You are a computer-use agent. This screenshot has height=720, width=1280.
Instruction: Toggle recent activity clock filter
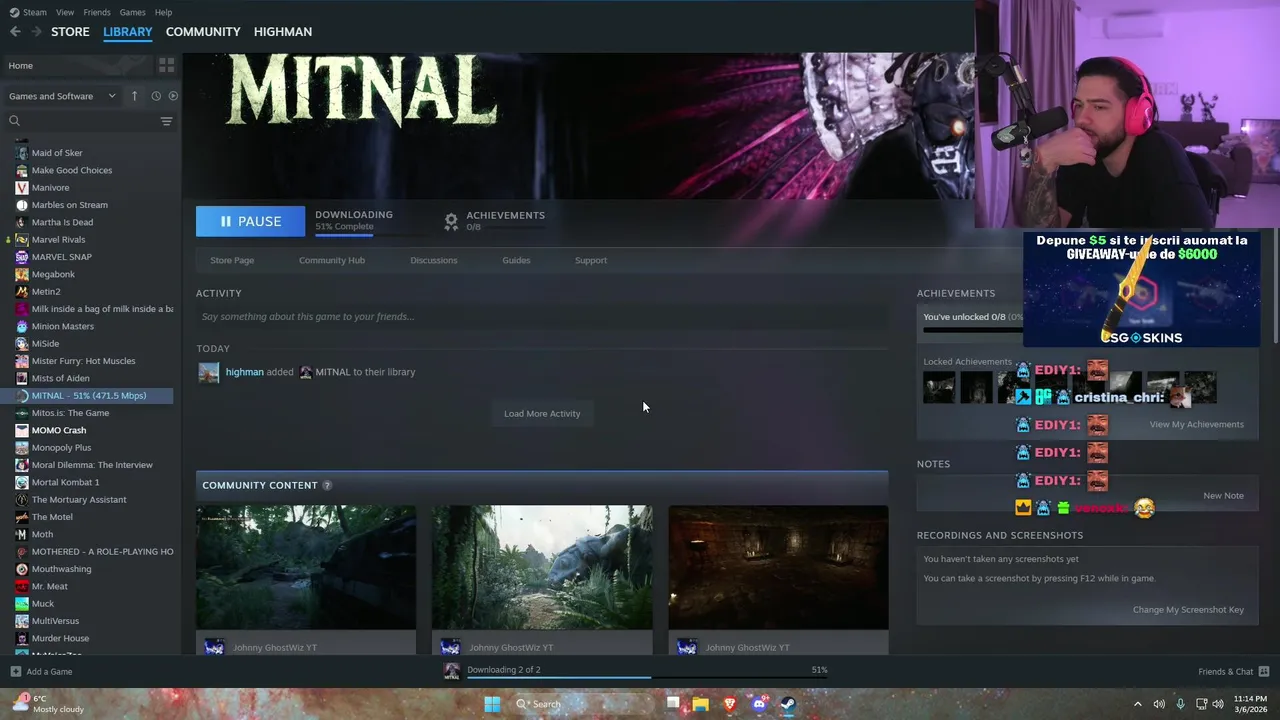point(156,96)
